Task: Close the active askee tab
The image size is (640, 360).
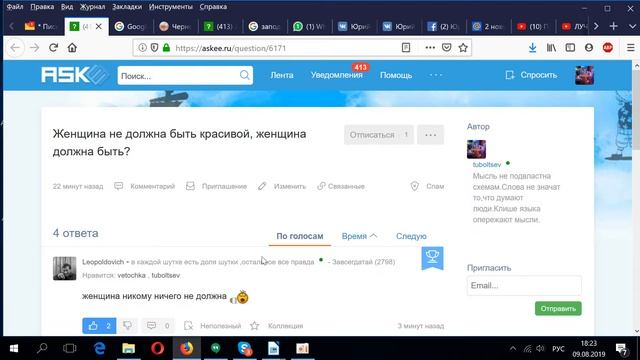Action: point(98,26)
